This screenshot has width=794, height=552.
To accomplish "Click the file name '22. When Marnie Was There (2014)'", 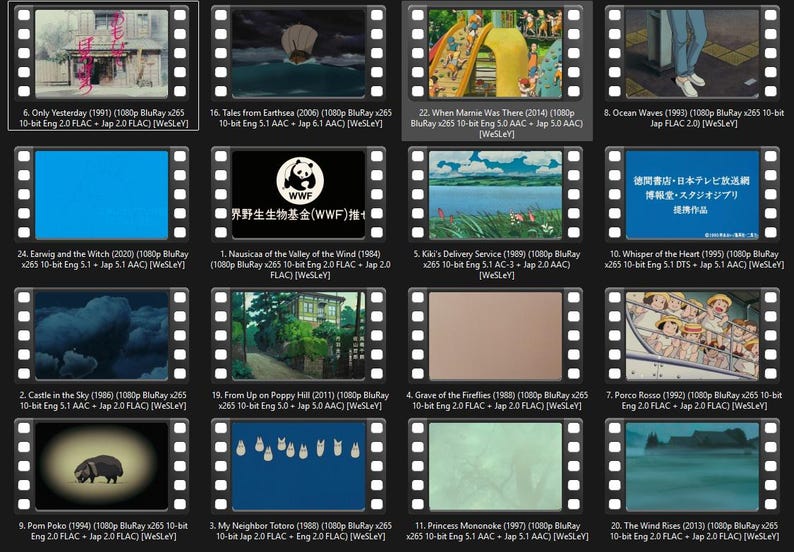I will click(x=497, y=123).
